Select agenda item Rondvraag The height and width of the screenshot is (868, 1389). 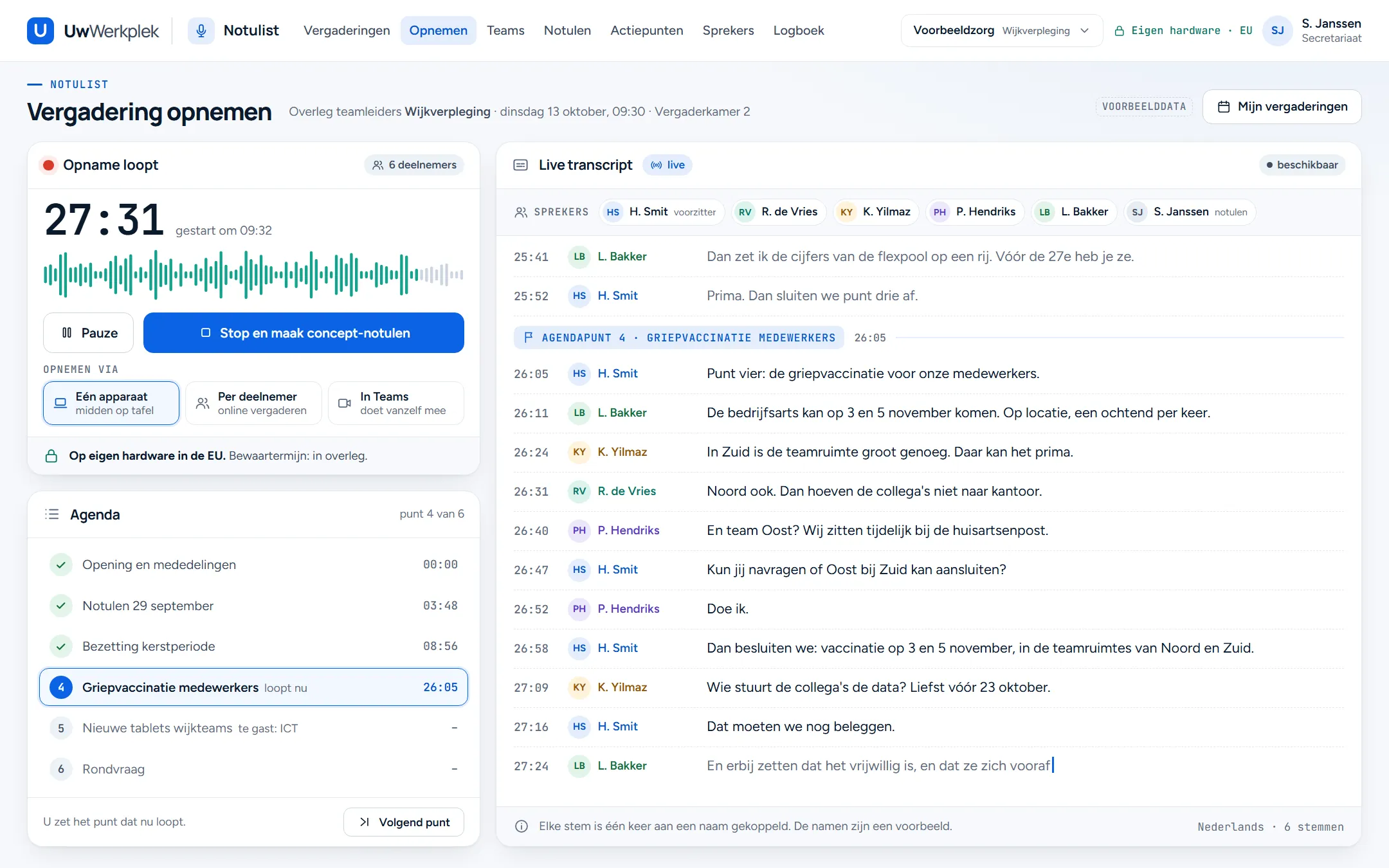[x=253, y=769]
